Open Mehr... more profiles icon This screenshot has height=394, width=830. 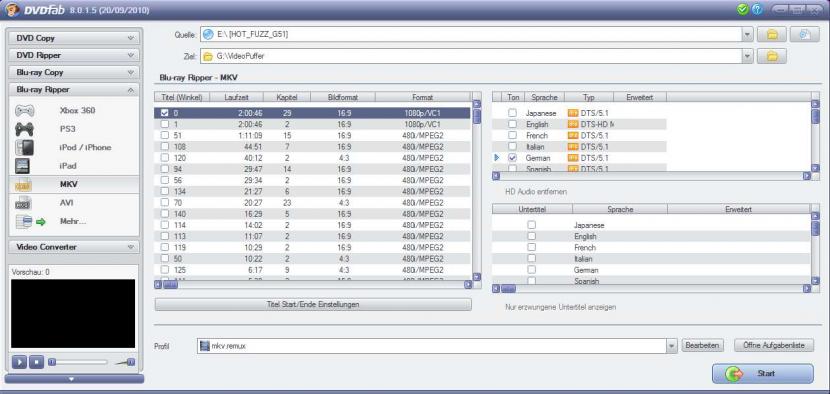pos(31,222)
